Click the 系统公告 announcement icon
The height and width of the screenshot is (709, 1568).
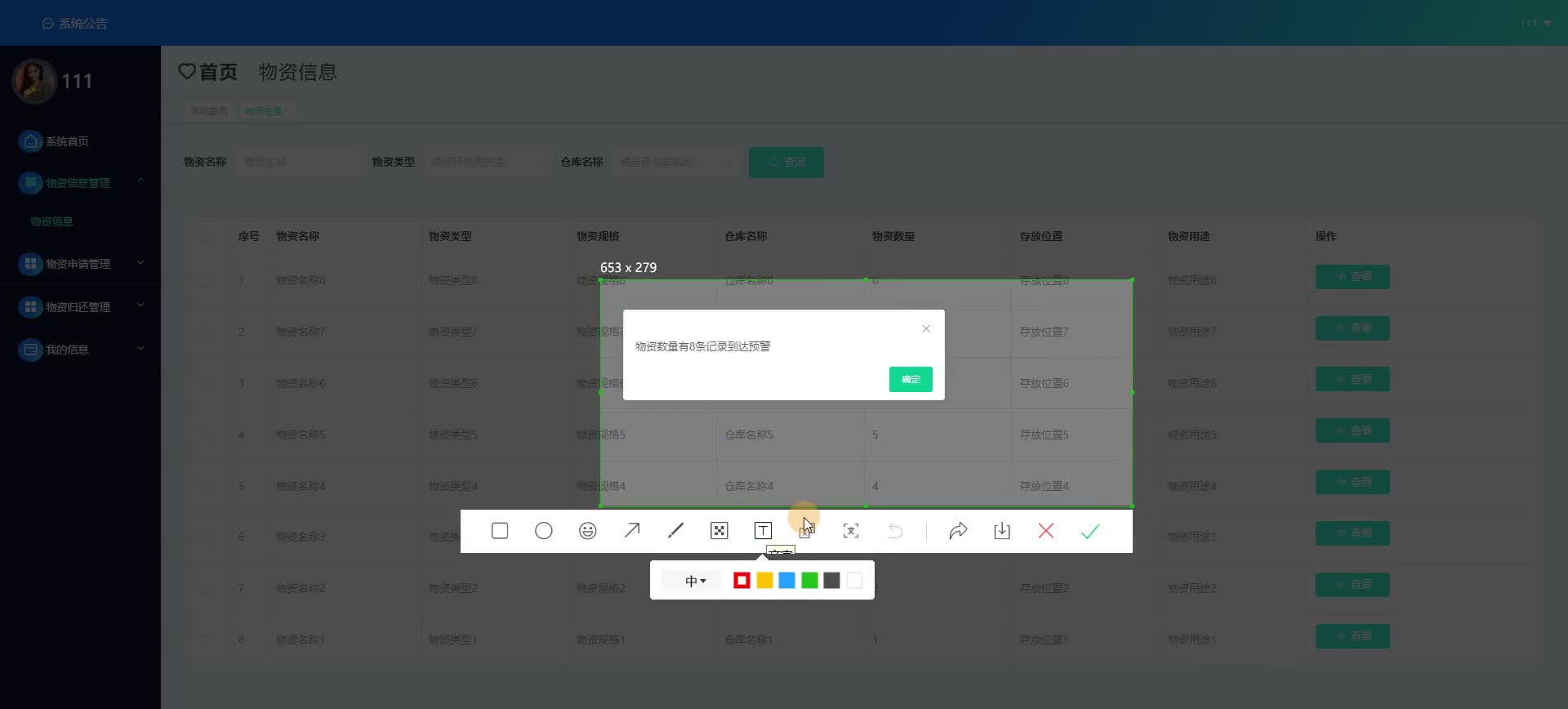[x=47, y=24]
